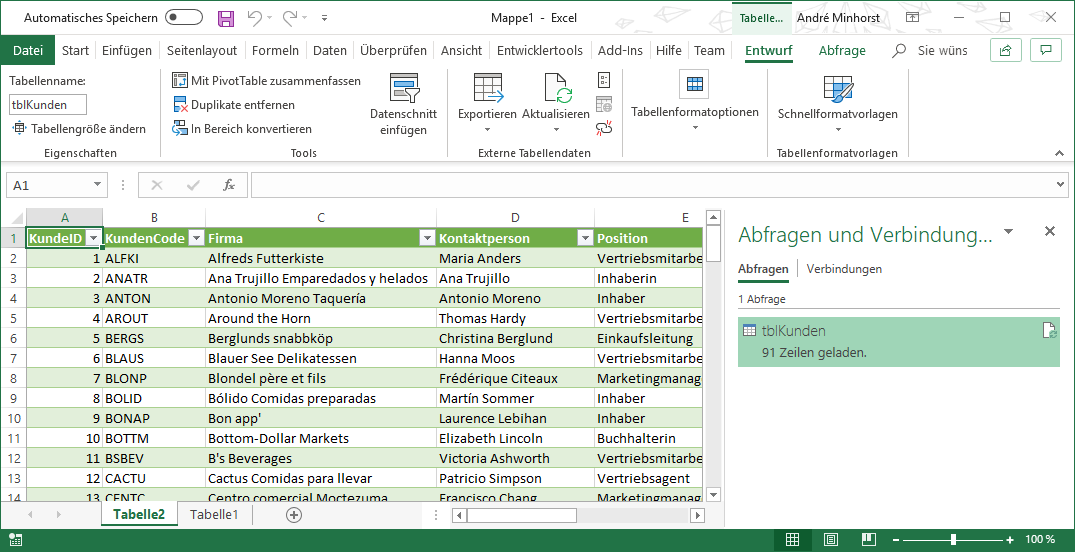Open Exportieren dropdown arrow
This screenshot has height=552, width=1075.
pyautogui.click(x=487, y=130)
